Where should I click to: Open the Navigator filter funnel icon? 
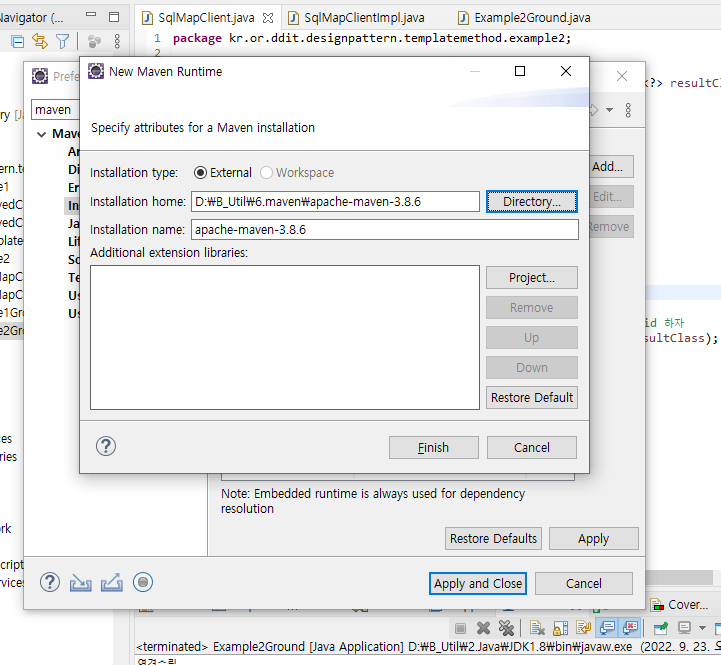click(63, 42)
